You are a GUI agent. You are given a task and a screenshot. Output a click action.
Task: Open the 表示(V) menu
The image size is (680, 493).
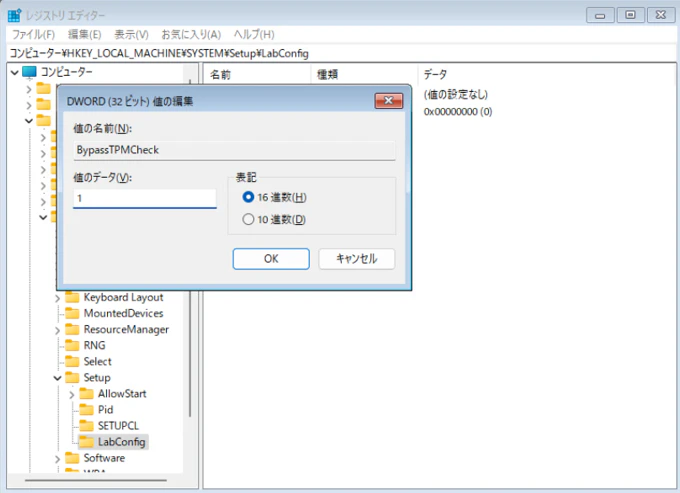pyautogui.click(x=131, y=34)
